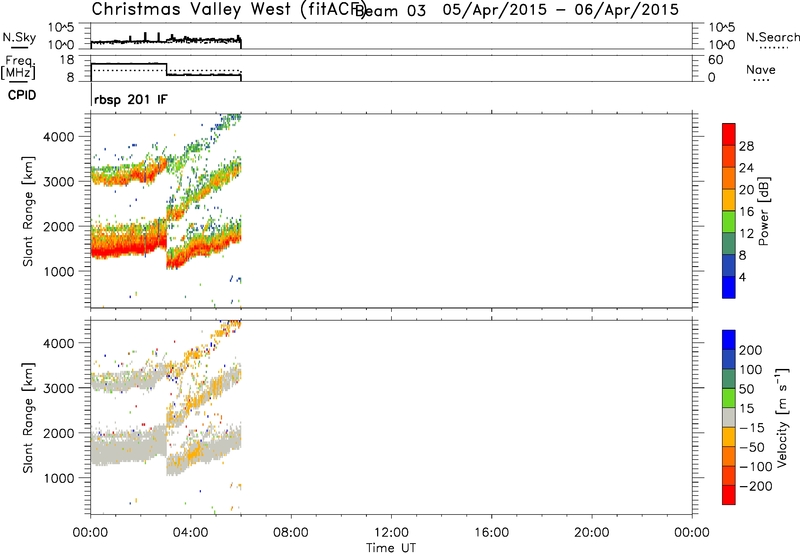
Task: Click 'Slant Range [km]' label of power panel
Action: [x=28, y=211]
